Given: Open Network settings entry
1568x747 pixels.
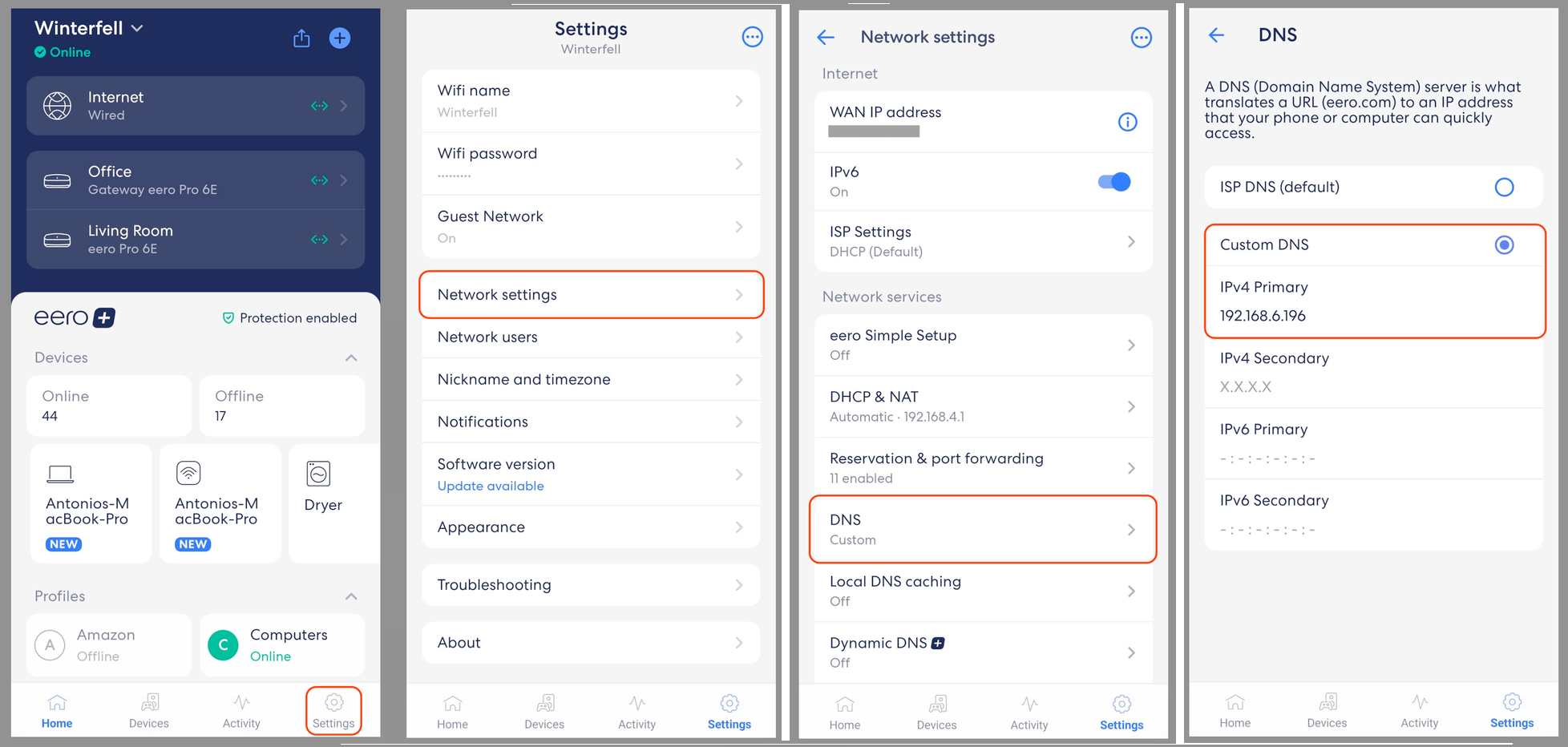Looking at the screenshot, I should (x=592, y=295).
